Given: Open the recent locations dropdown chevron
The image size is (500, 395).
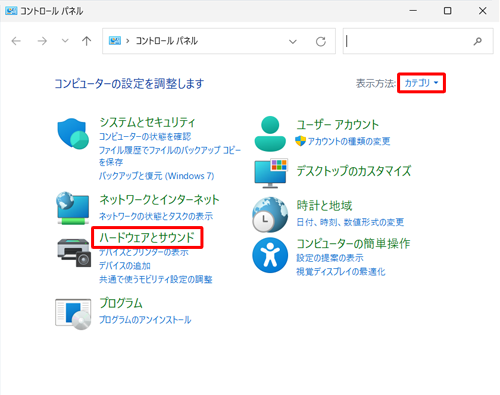Looking at the screenshot, I should coord(65,41).
